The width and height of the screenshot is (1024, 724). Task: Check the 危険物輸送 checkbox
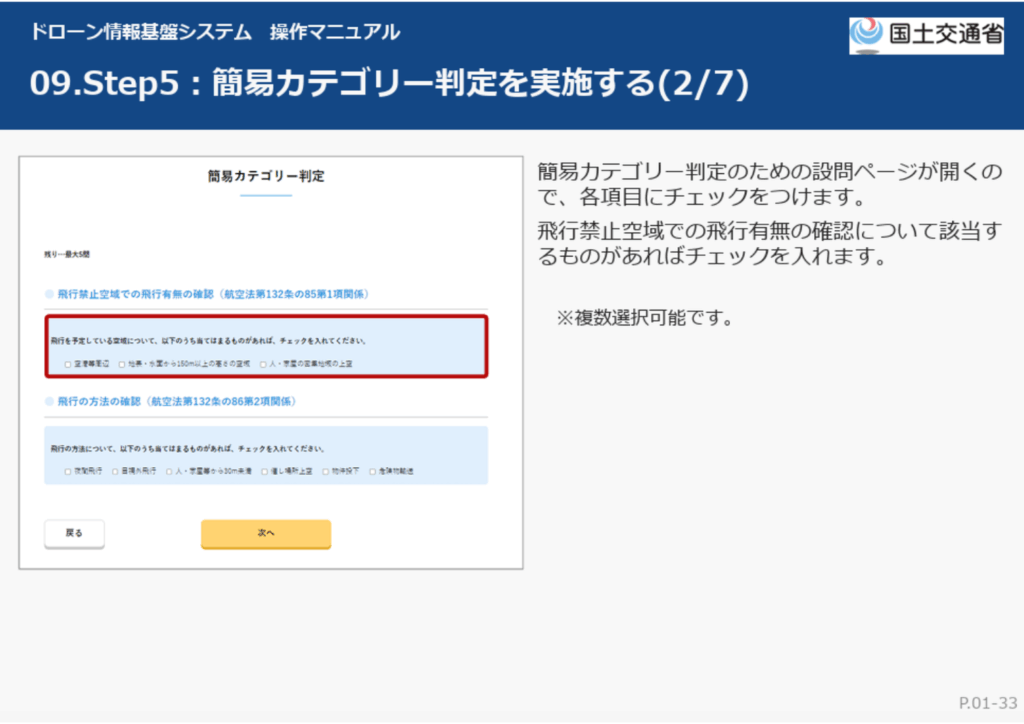pyautogui.click(x=372, y=470)
